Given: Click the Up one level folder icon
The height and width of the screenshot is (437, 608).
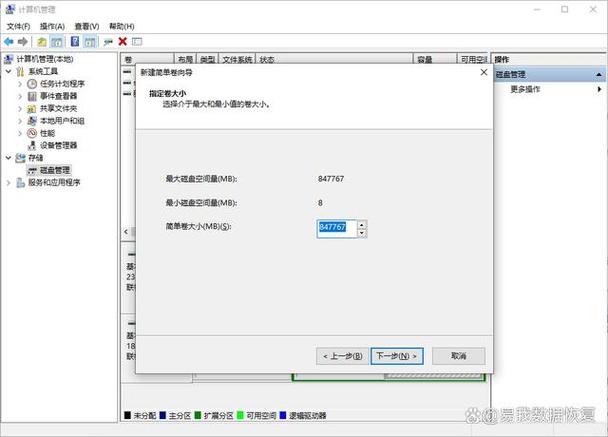Looking at the screenshot, I should click(41, 41).
